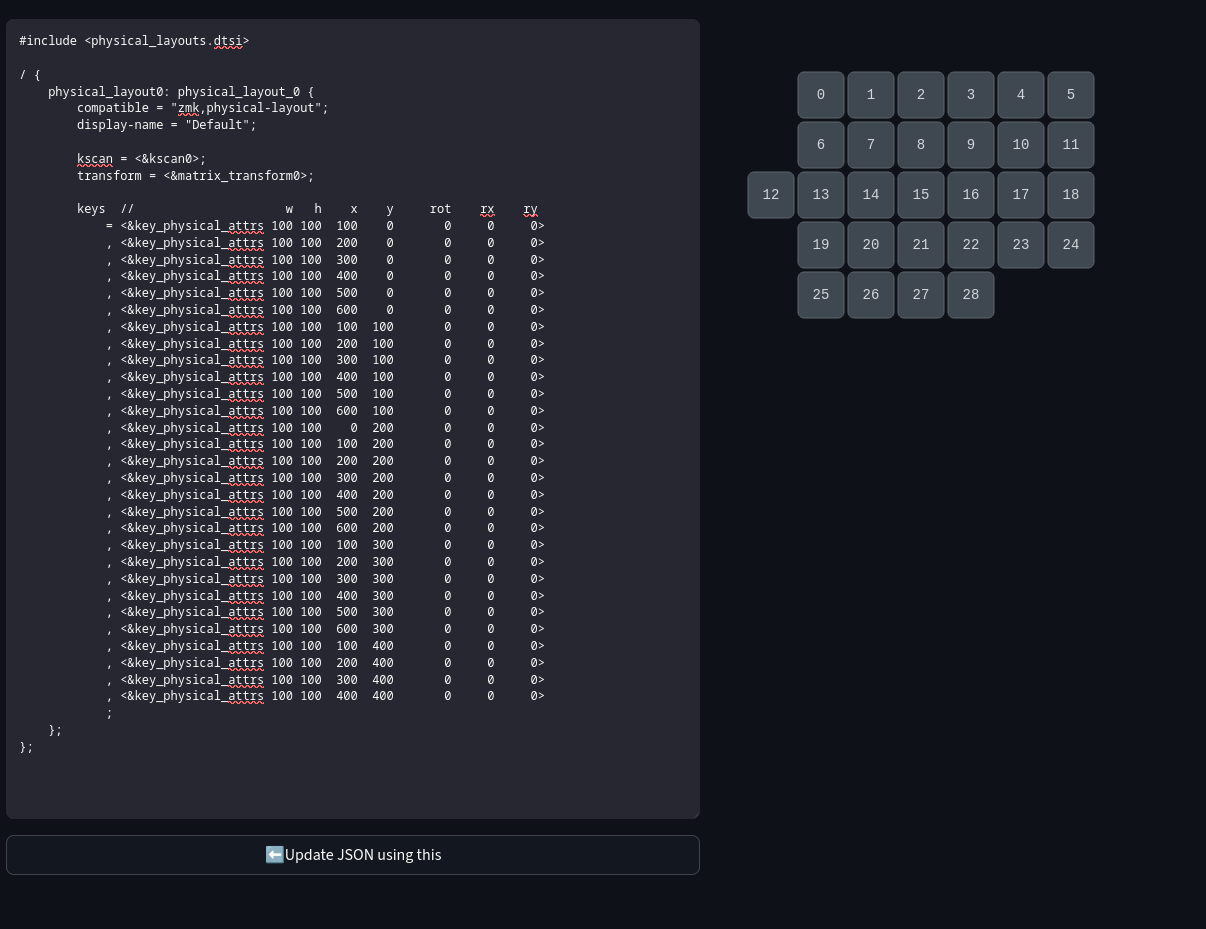Click key 6 in the second row

(x=821, y=145)
